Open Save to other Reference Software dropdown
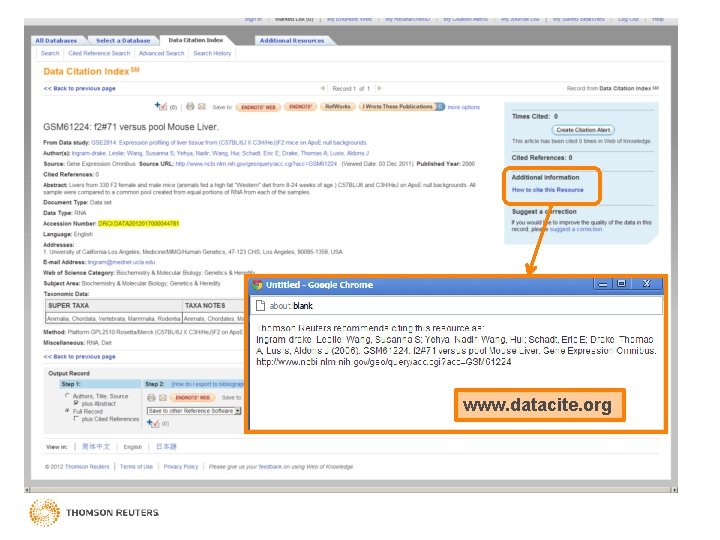 pos(194,411)
